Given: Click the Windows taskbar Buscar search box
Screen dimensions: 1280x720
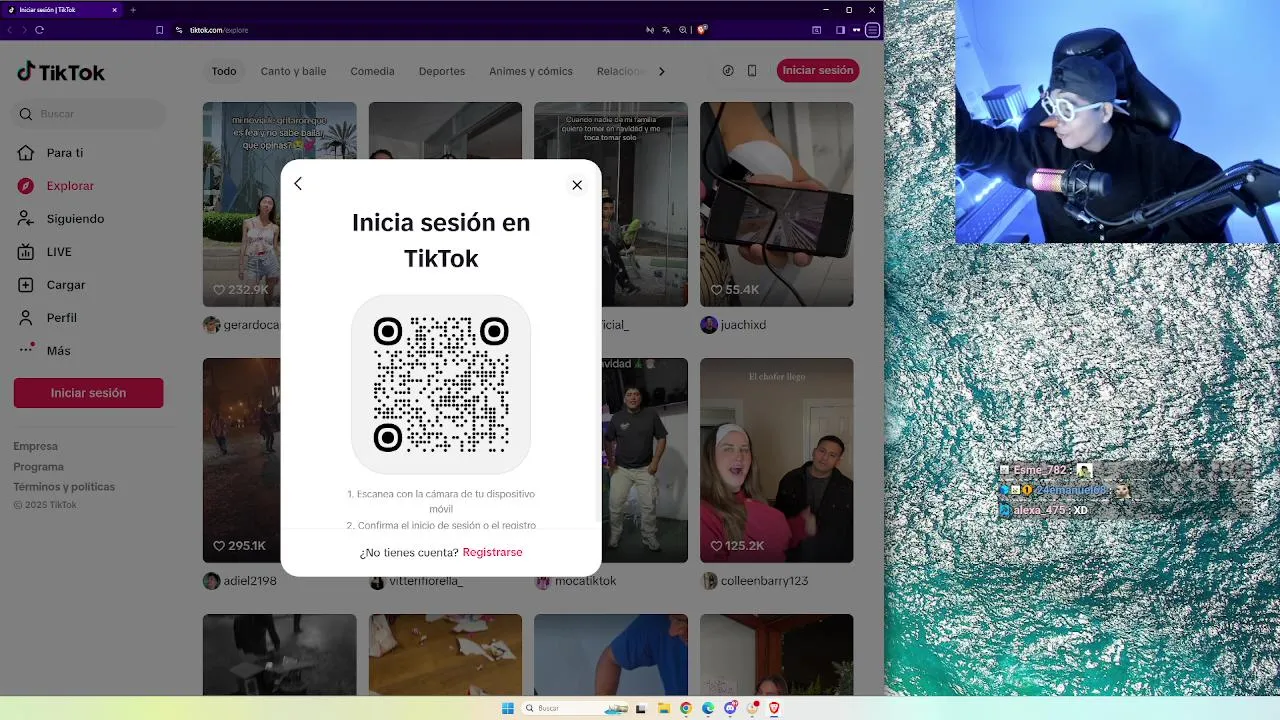Looking at the screenshot, I should tap(575, 708).
